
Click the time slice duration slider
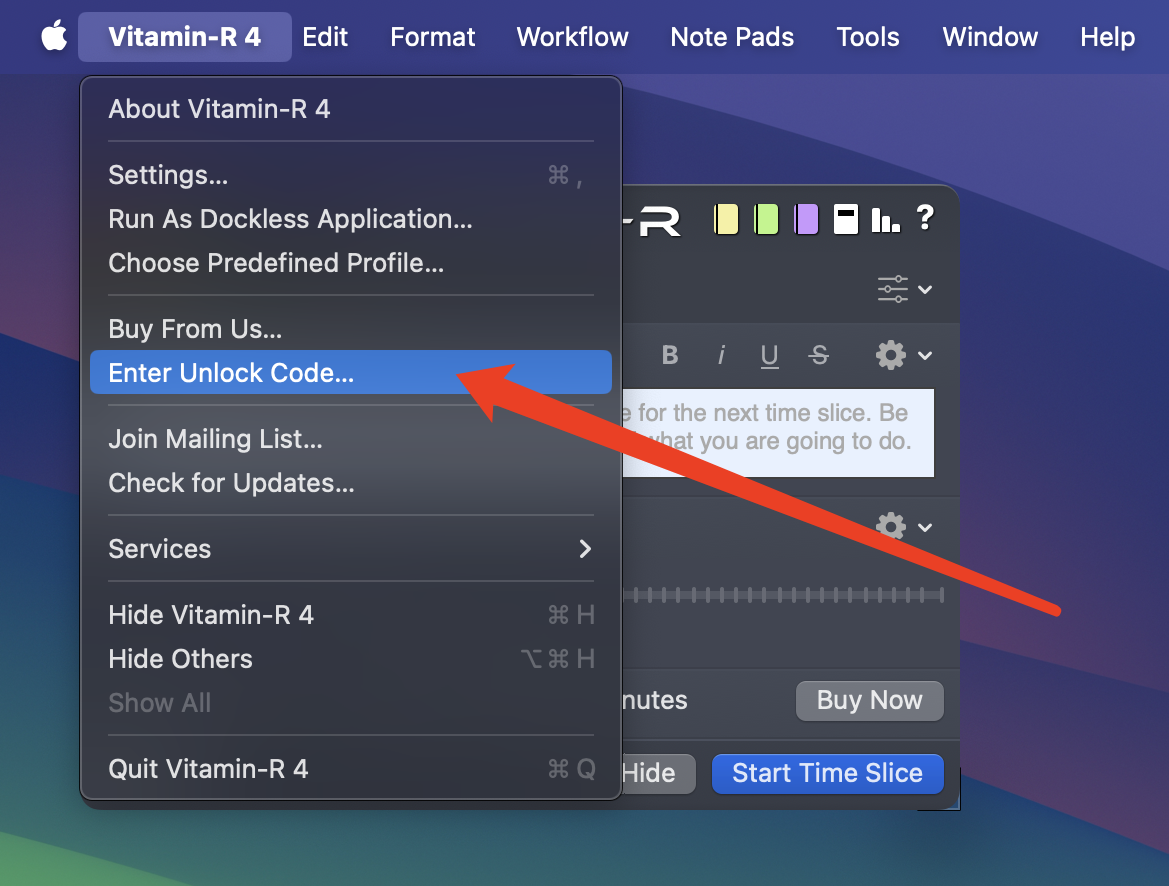[784, 595]
